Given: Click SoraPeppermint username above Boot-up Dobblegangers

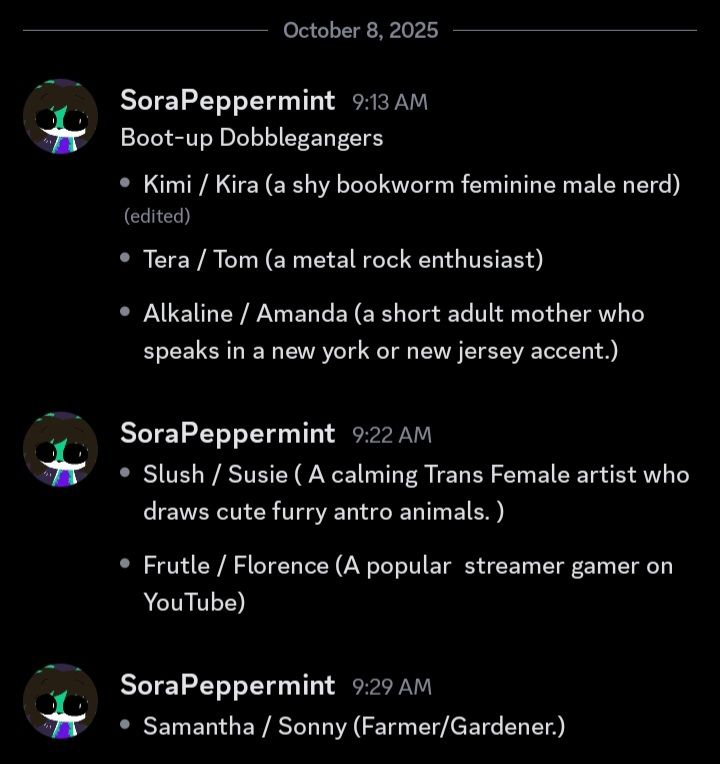Looking at the screenshot, I should 227,101.
